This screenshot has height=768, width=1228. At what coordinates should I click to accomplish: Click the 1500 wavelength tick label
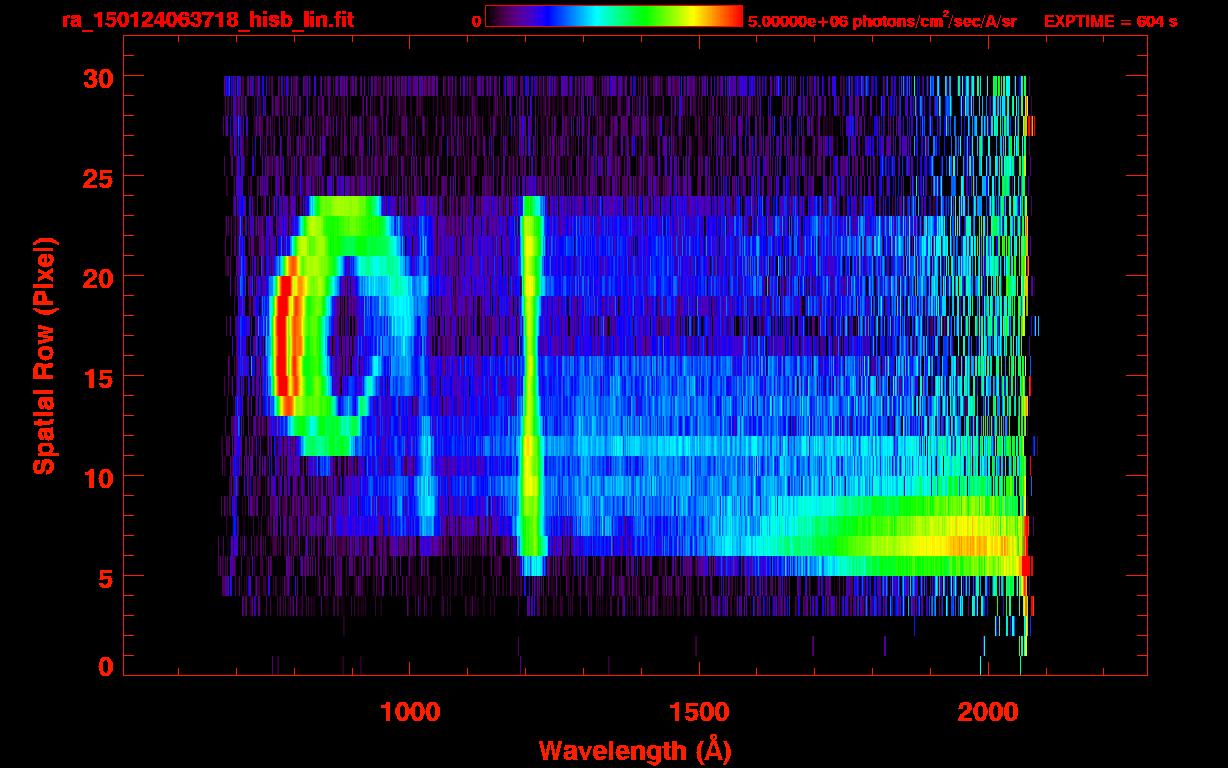click(x=698, y=712)
